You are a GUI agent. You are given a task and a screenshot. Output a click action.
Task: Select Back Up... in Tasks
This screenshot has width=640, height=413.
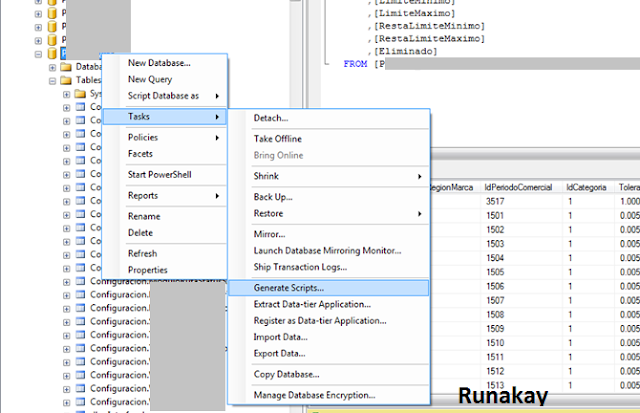(x=273, y=197)
